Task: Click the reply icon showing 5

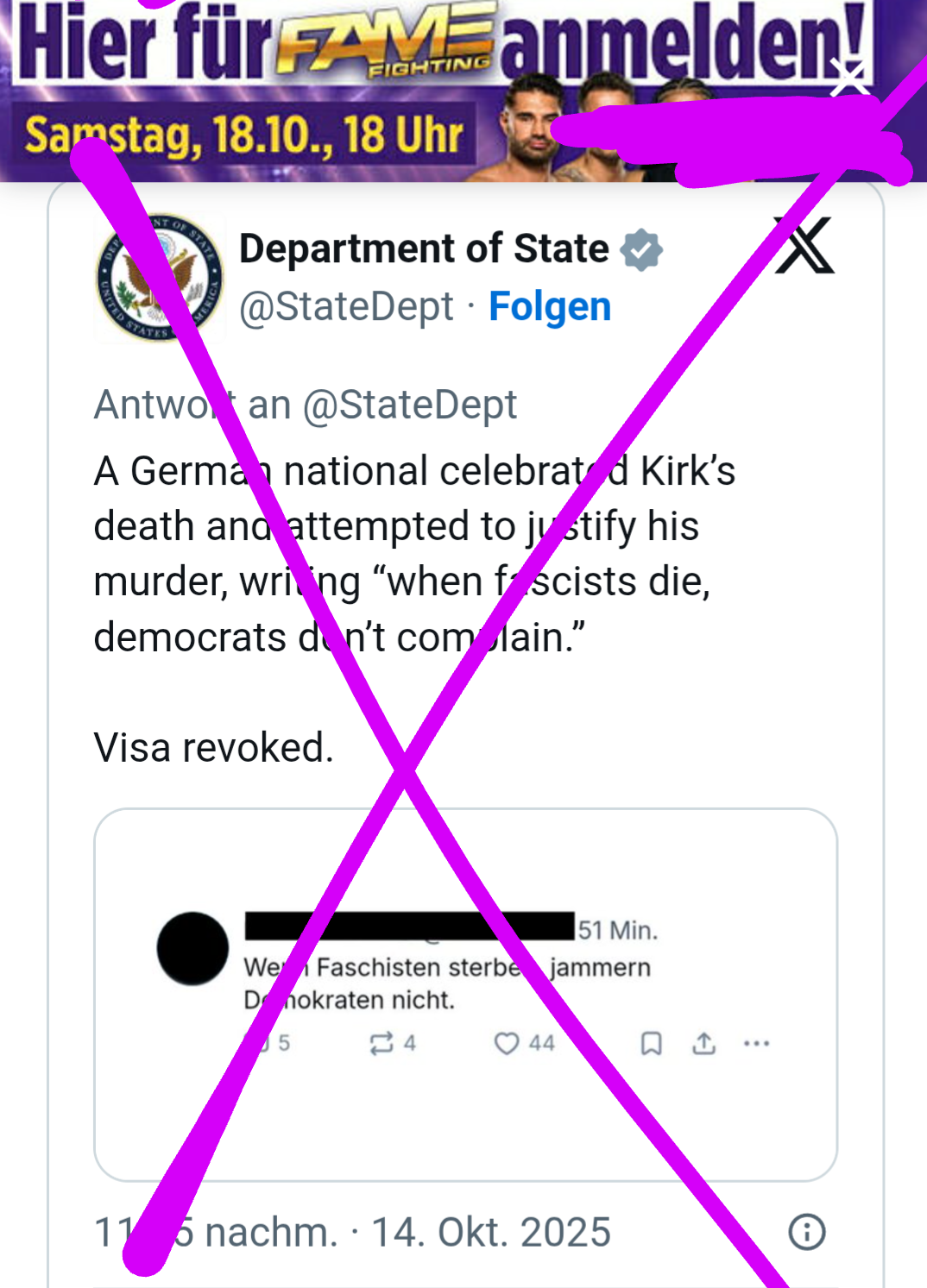Action: tap(259, 1043)
